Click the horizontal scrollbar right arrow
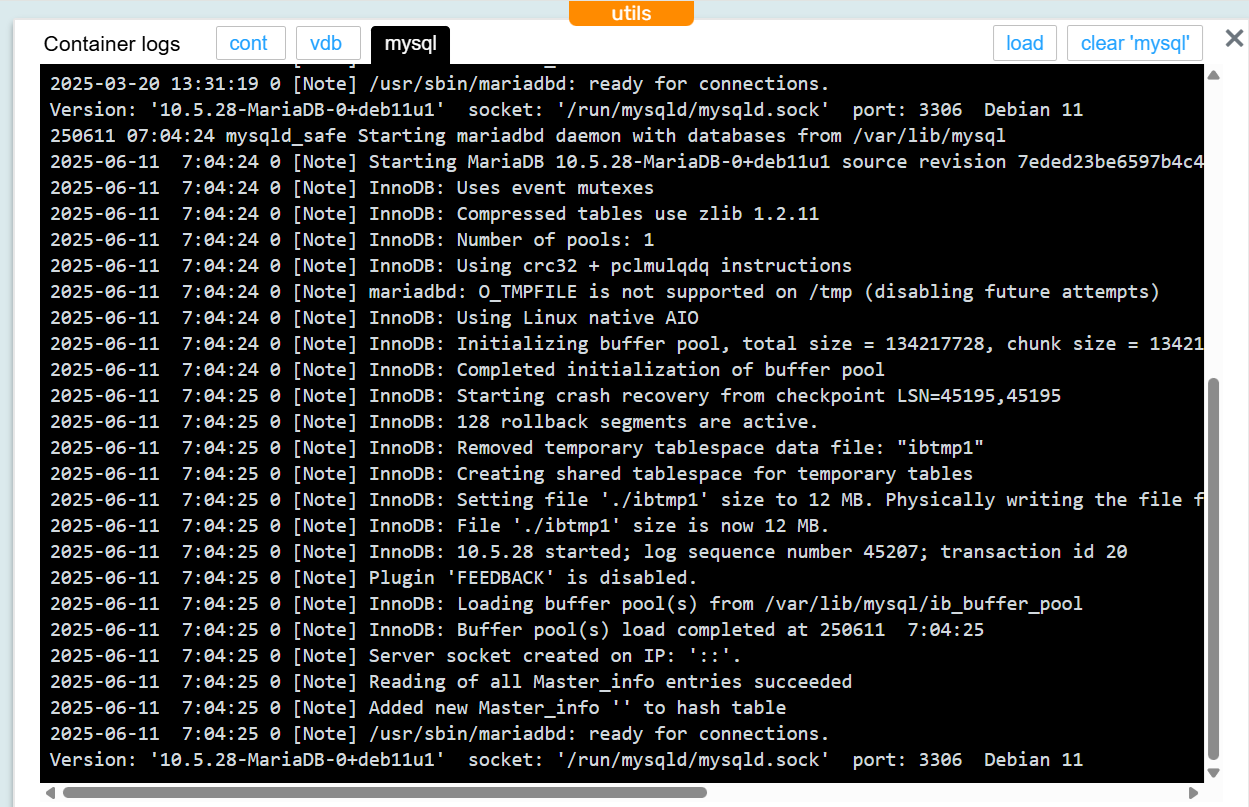The height and width of the screenshot is (807, 1249). (1196, 792)
